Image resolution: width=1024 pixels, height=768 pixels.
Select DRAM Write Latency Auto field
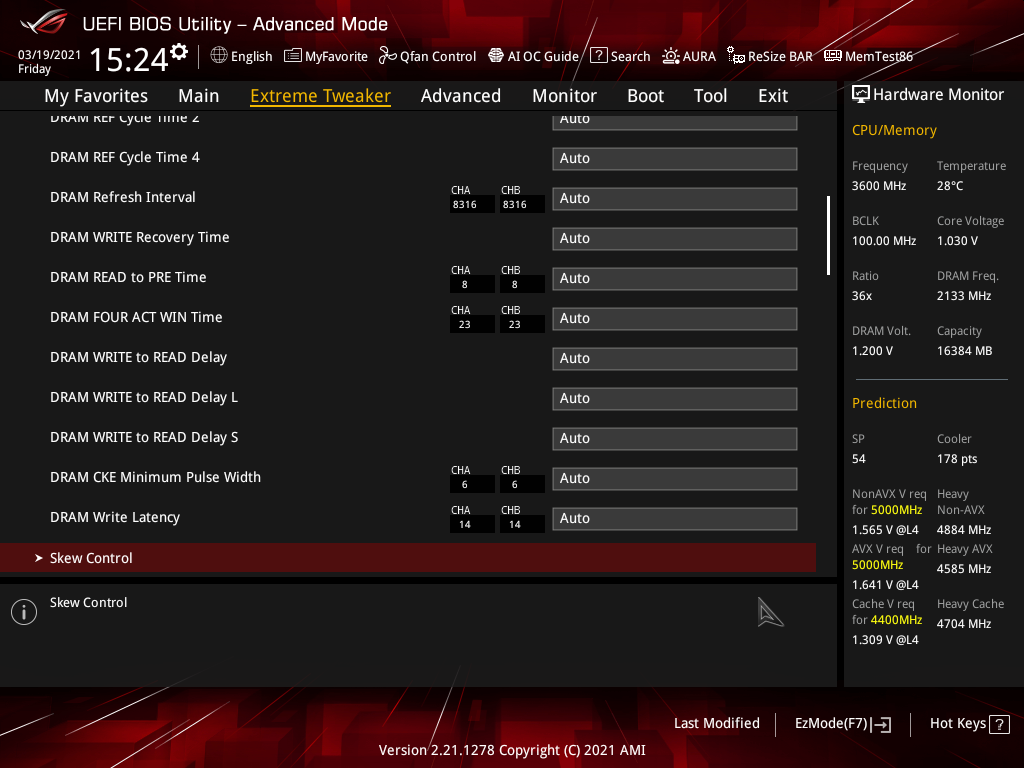tap(675, 519)
